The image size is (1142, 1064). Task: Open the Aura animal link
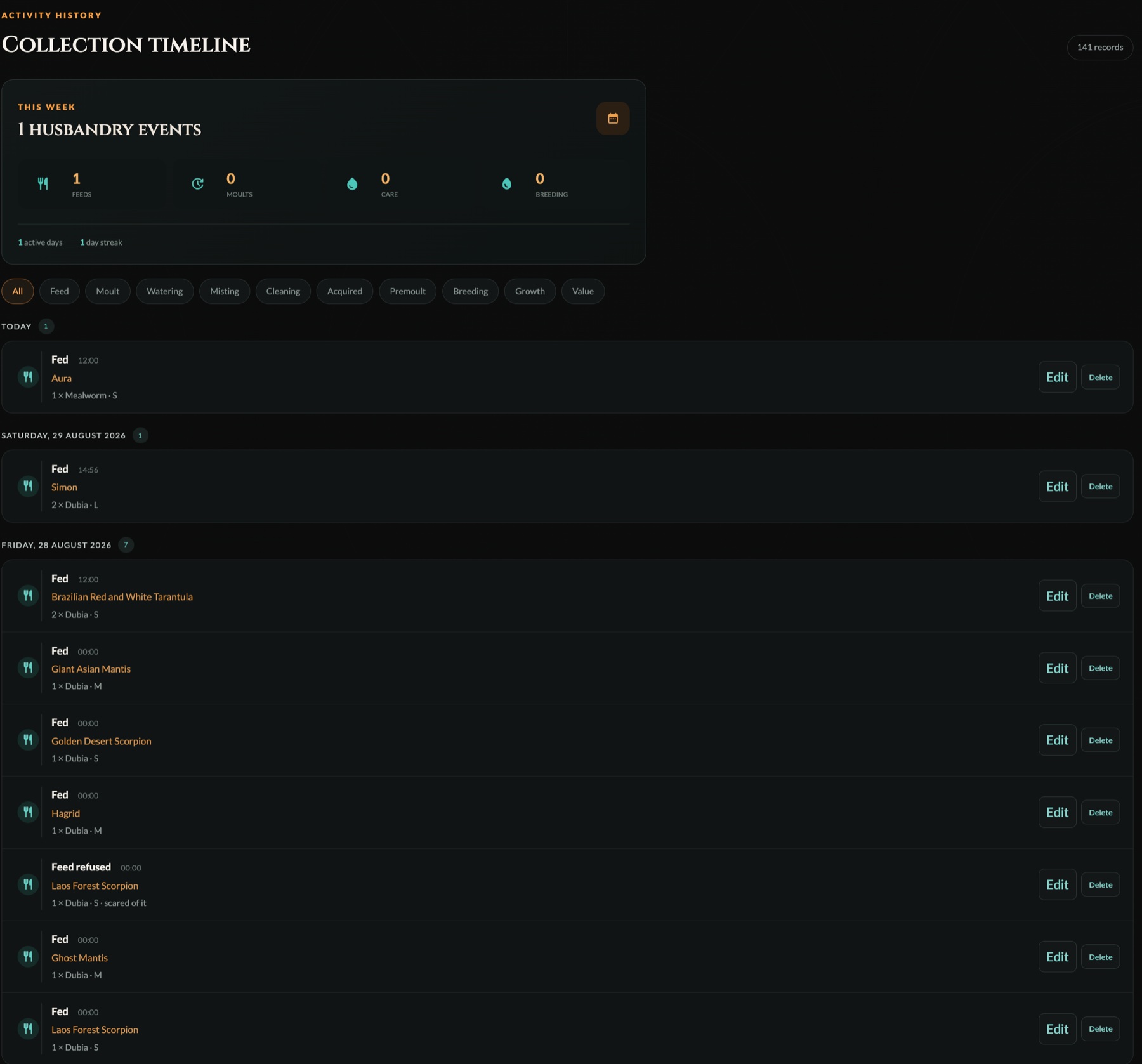[x=62, y=378]
